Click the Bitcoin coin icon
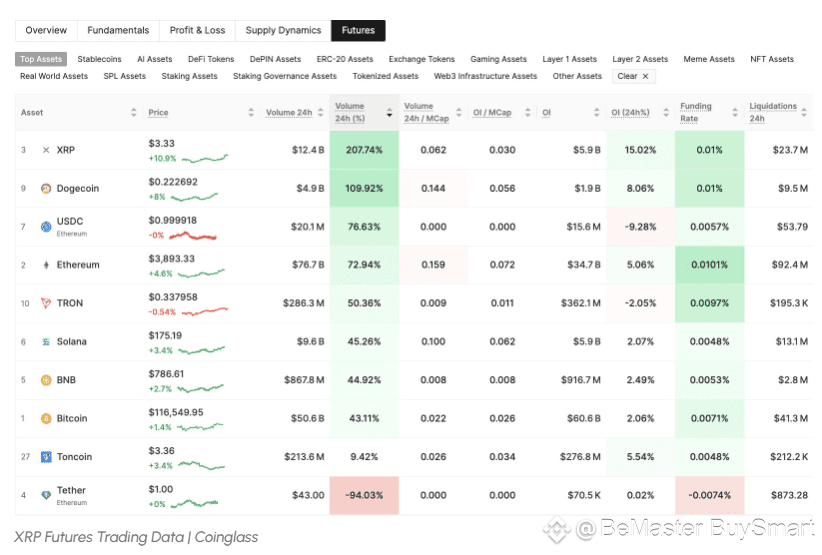The image size is (822, 555). [x=46, y=419]
